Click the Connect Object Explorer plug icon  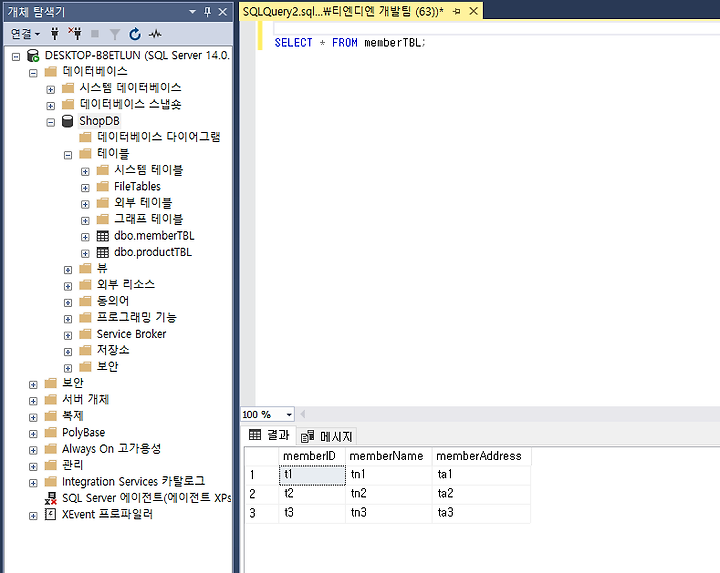(x=55, y=34)
